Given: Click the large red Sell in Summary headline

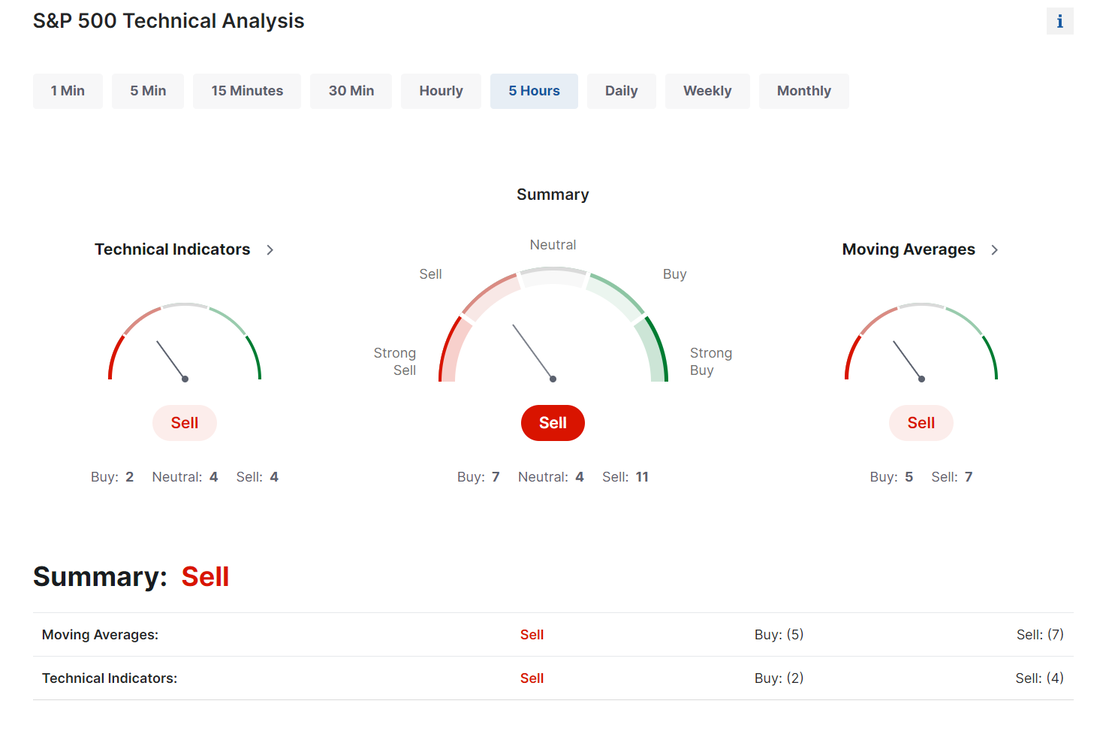Looking at the screenshot, I should tap(205, 577).
